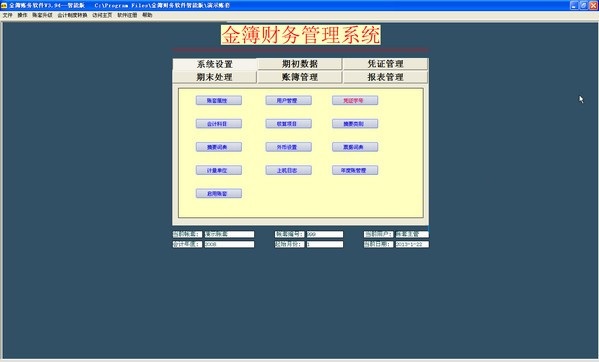
Task: Minimize the 金簿账务软件 window
Action: 574,5
